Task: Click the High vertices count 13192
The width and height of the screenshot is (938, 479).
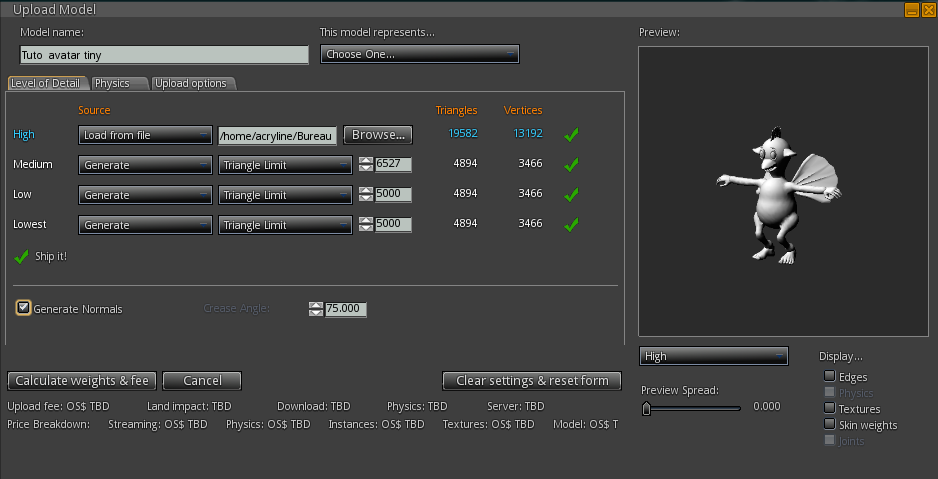Action: coord(528,133)
